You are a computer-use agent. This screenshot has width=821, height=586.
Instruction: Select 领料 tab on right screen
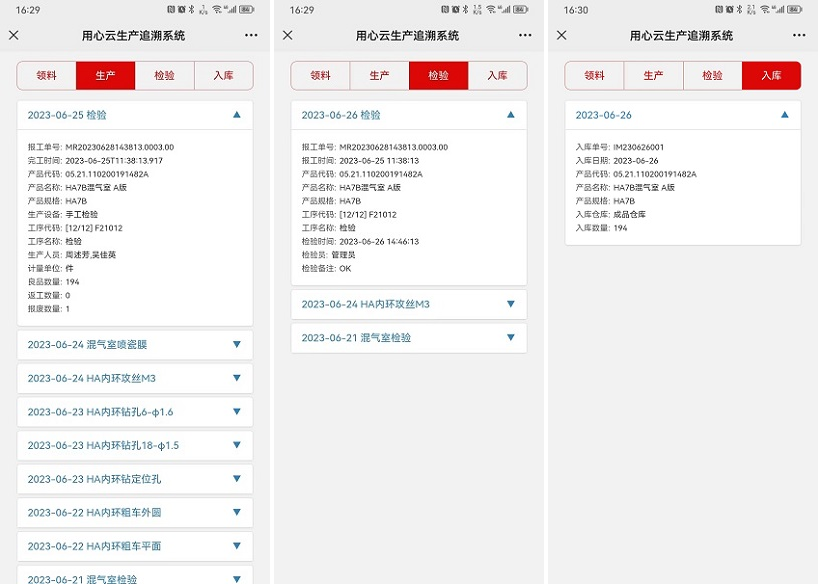594,75
